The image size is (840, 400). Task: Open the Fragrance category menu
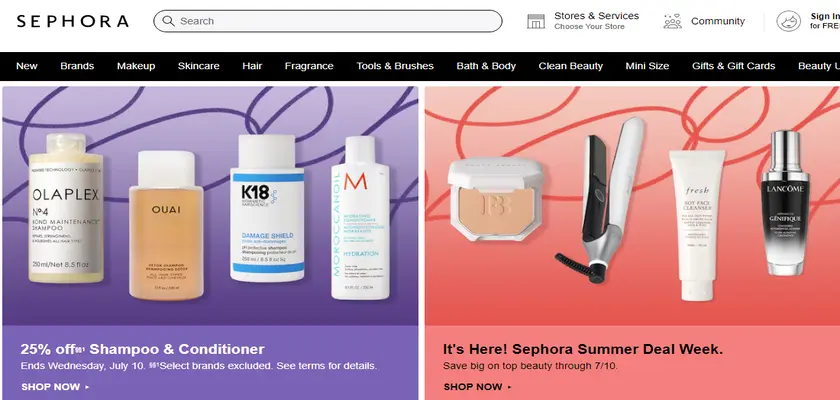coord(309,66)
